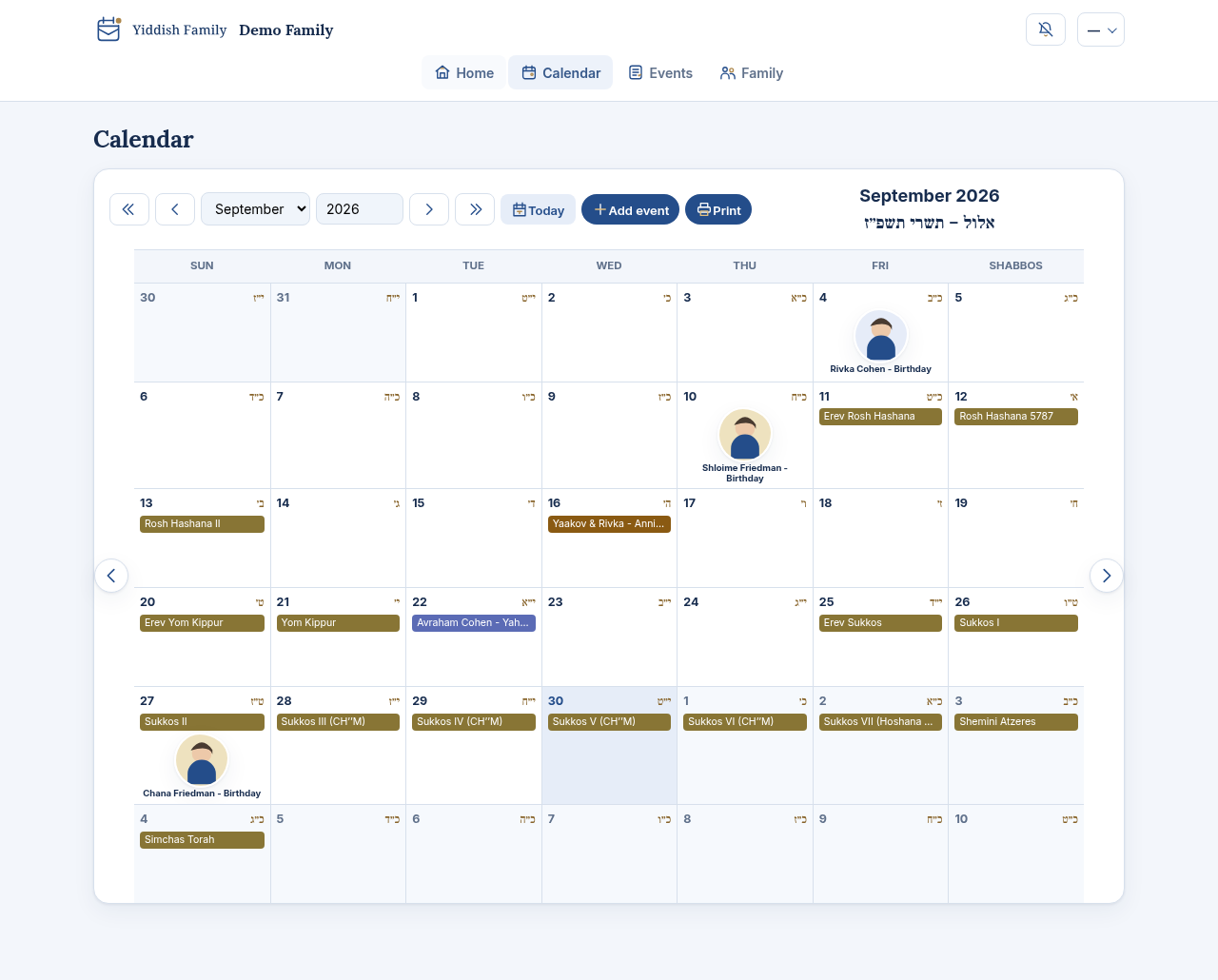Jump forward one year with double-right arrows

[x=475, y=209]
